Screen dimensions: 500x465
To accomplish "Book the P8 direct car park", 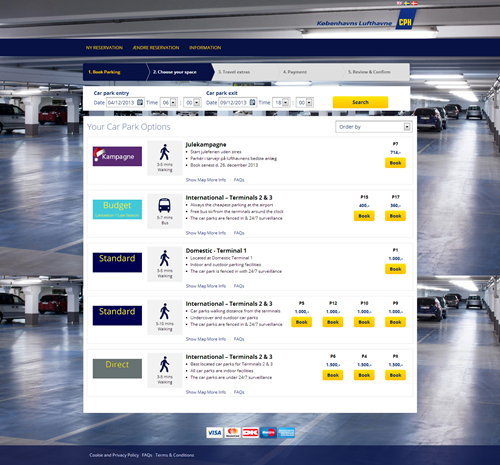I will click(x=395, y=375).
